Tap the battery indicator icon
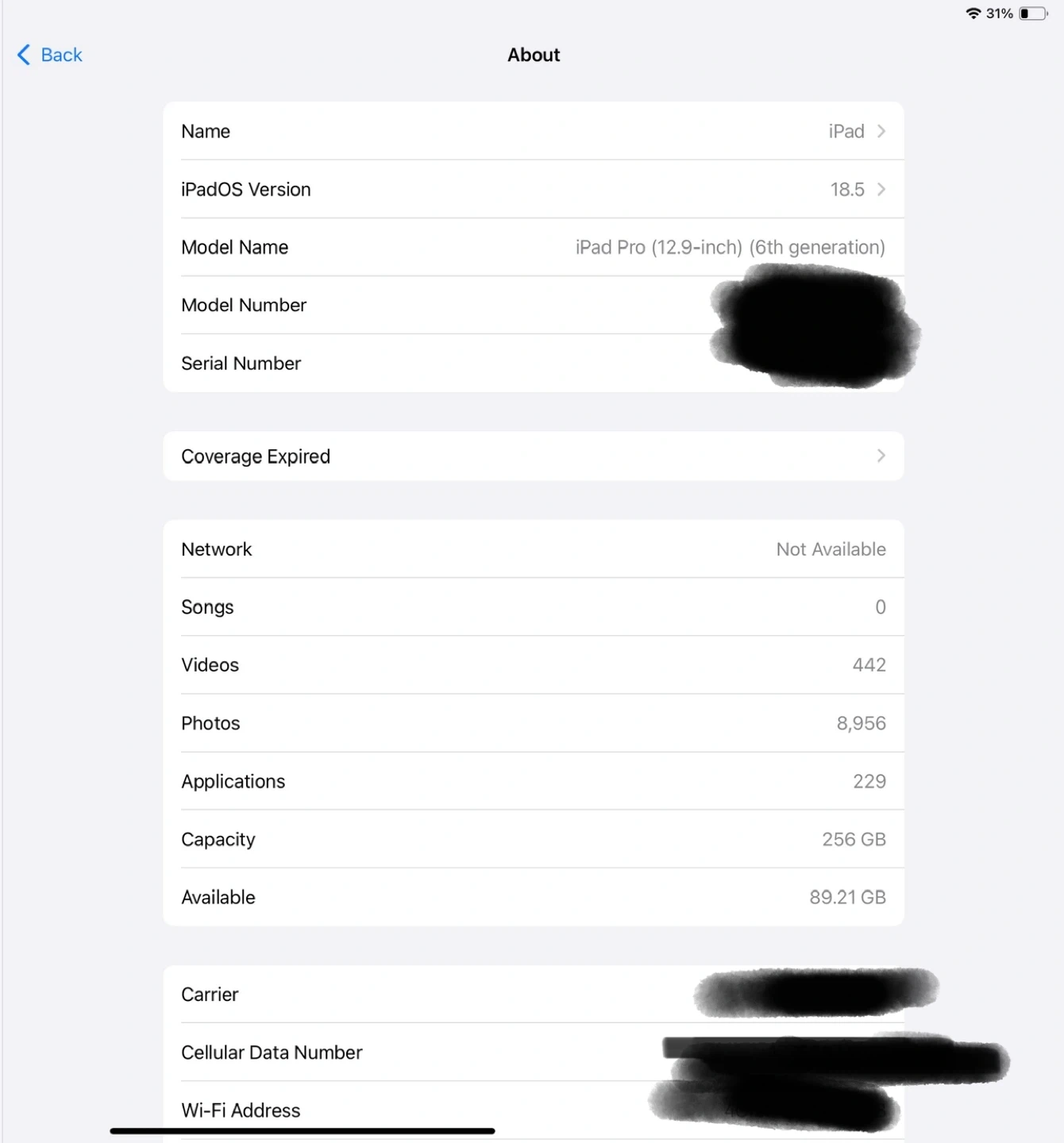 point(1033,13)
